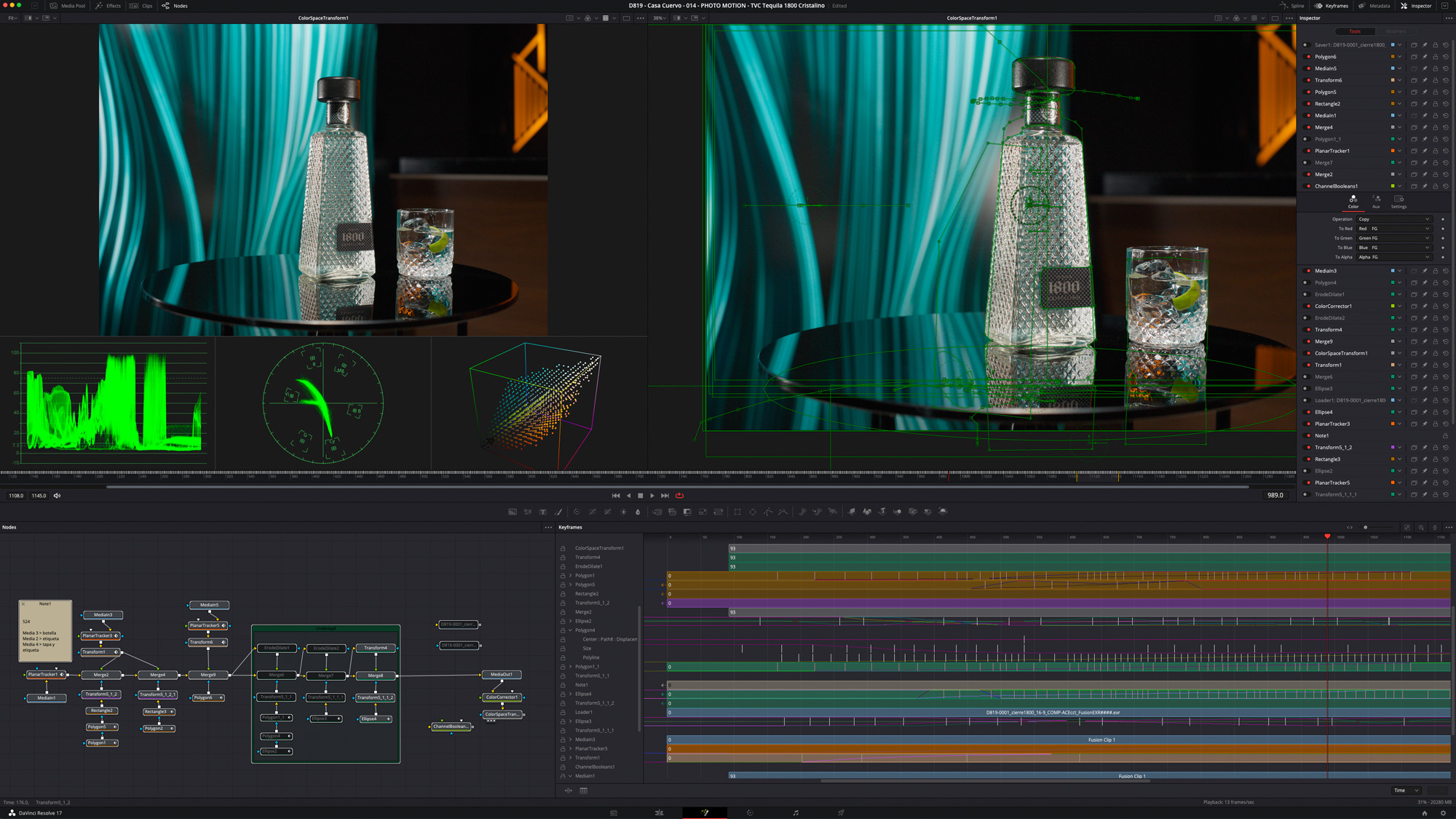The width and height of the screenshot is (1456, 819).
Task: Switch to the Modifiers tab in Inspector
Action: pos(1396,31)
